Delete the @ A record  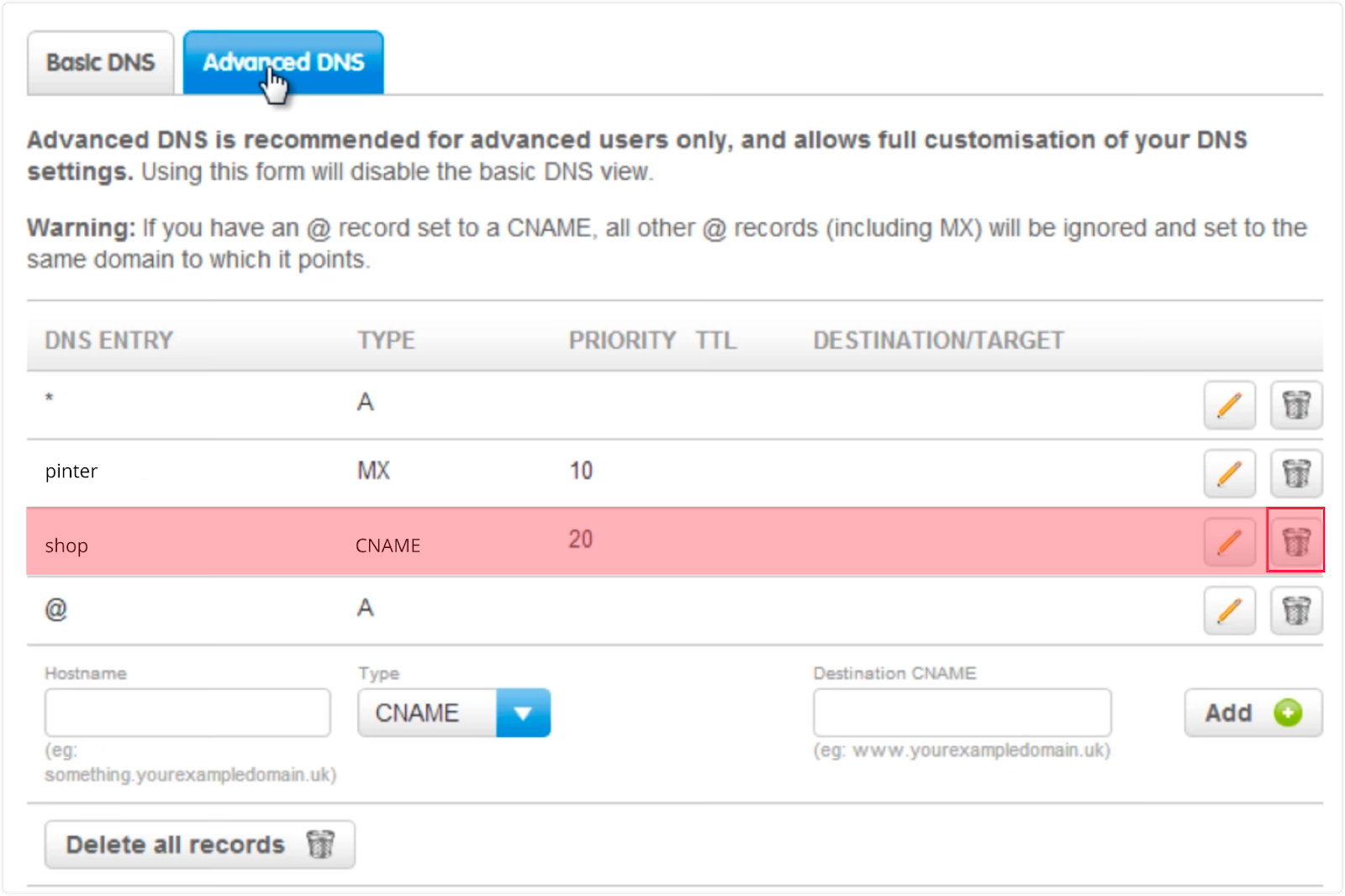(x=1296, y=610)
